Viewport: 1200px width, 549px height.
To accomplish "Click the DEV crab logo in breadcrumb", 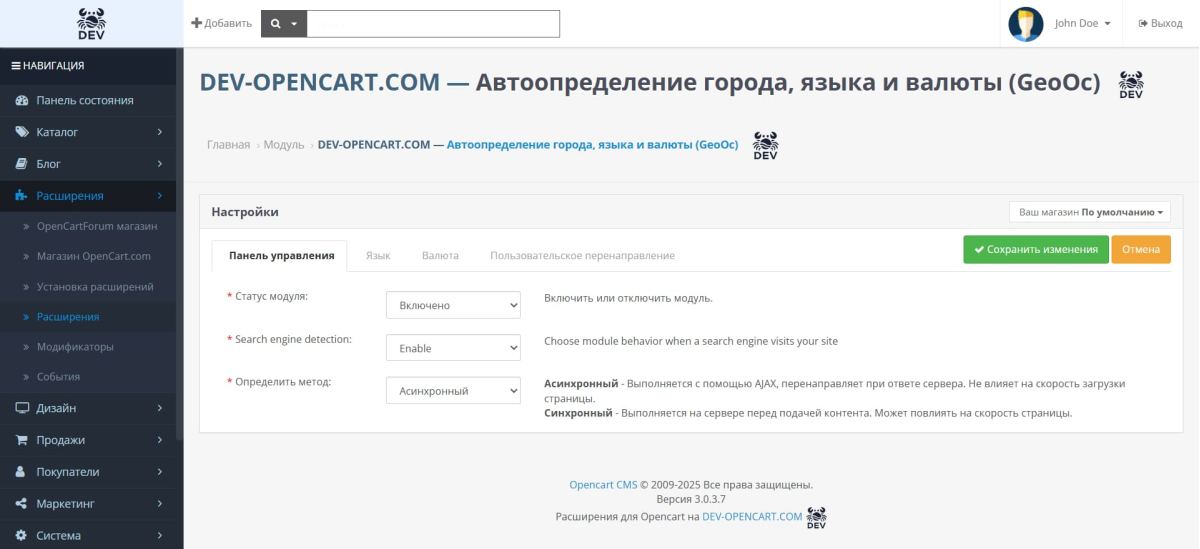I will (765, 146).
